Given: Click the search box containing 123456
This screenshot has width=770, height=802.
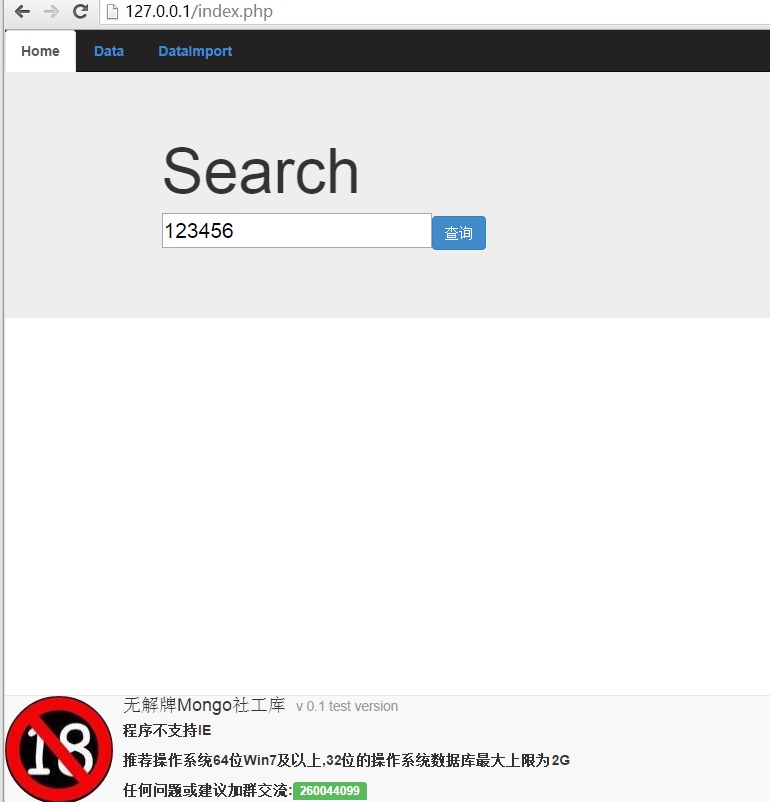Looking at the screenshot, I should [x=296, y=231].
